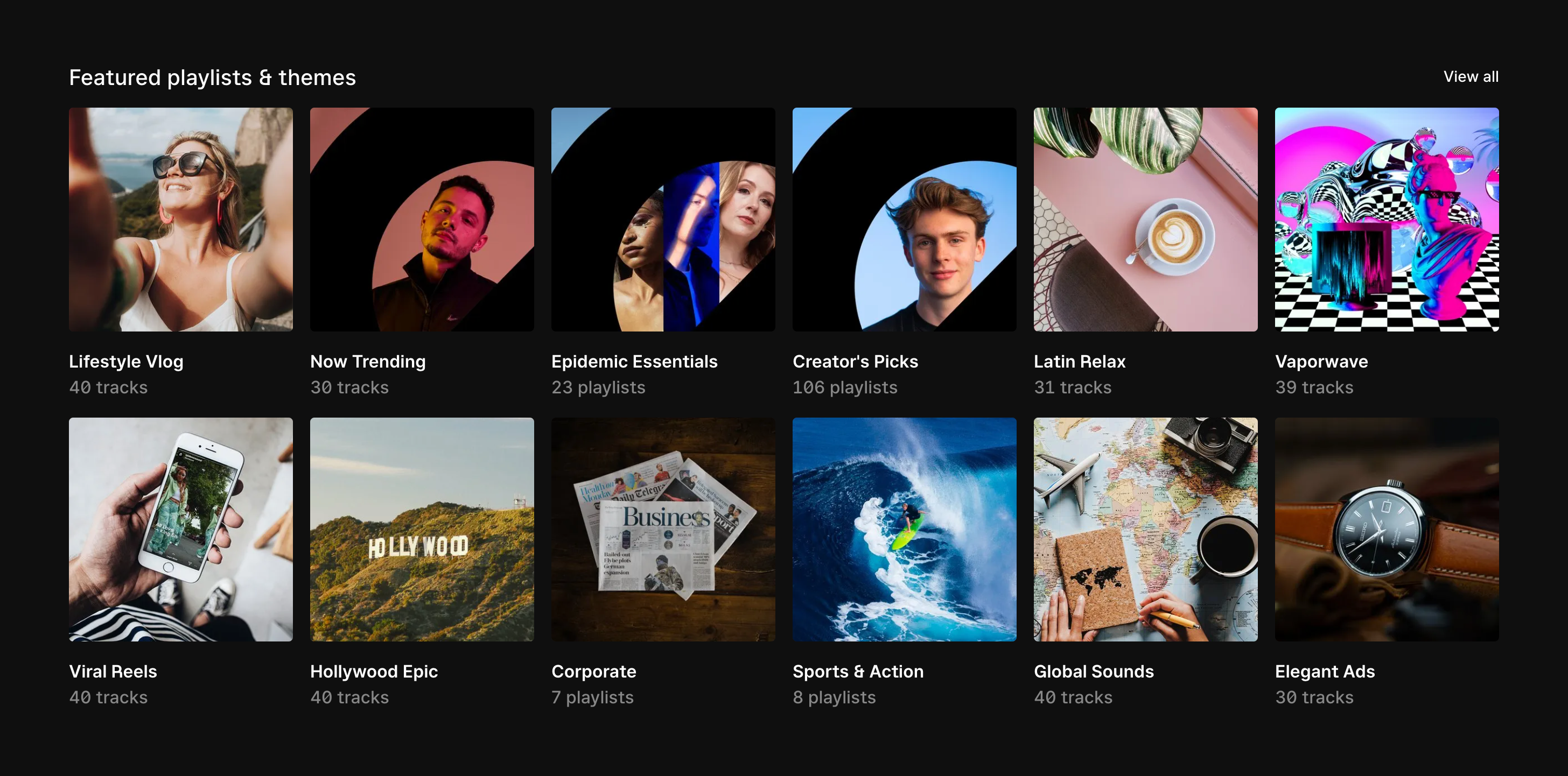Click the Elegant Ads title text
This screenshot has height=776, width=1568.
click(x=1324, y=671)
